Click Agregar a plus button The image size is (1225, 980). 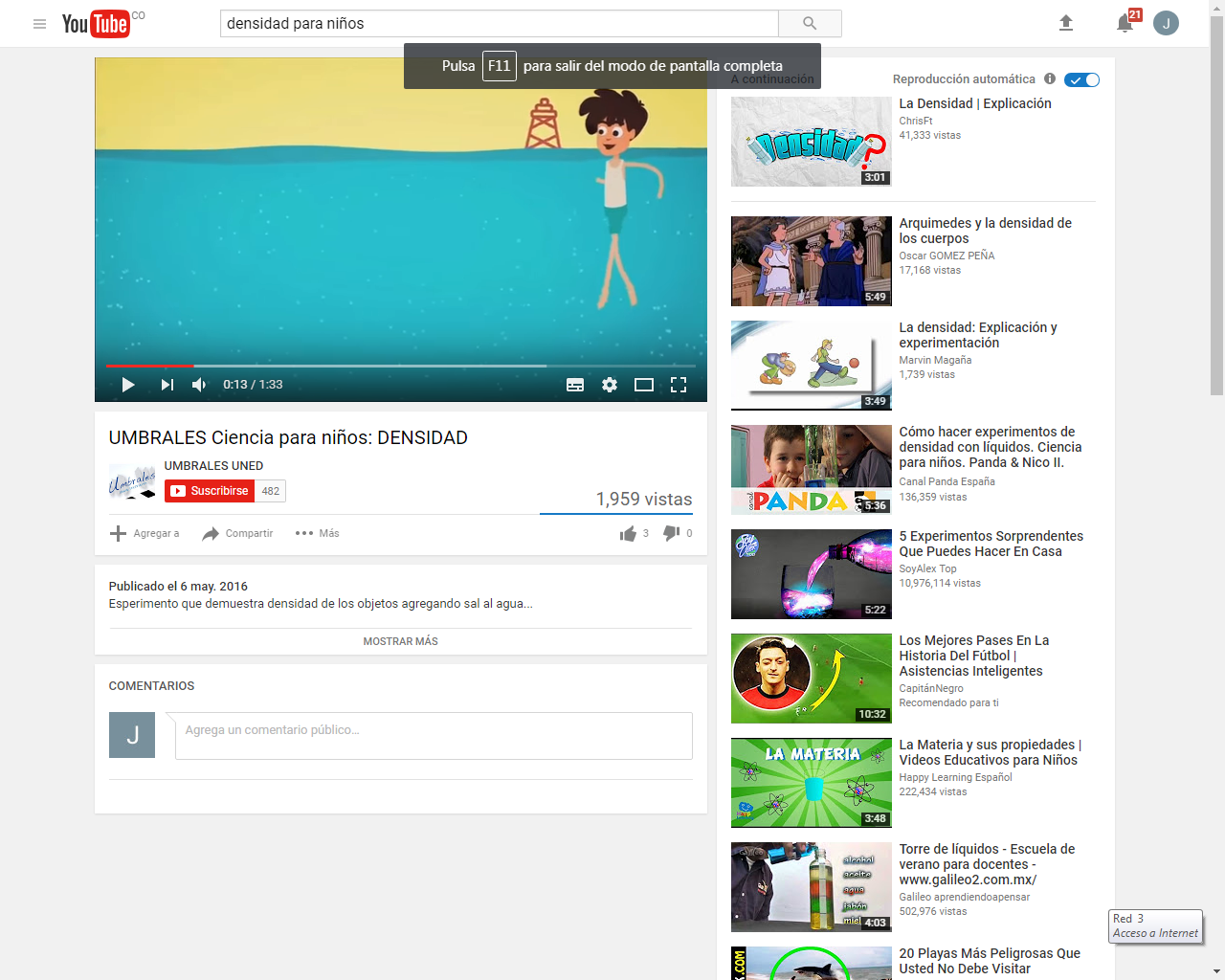145,533
